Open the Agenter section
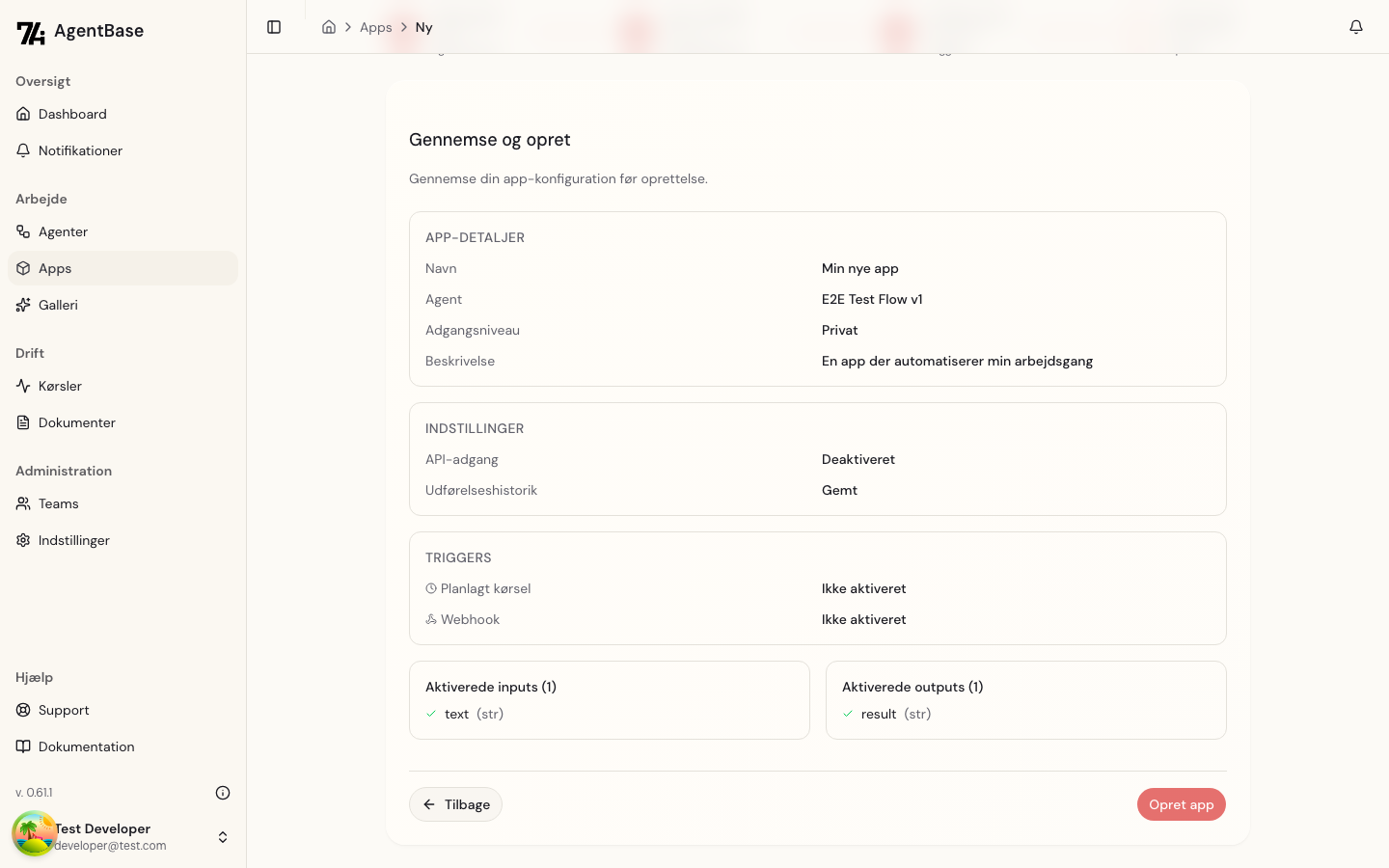The image size is (1389, 868). pos(63,231)
